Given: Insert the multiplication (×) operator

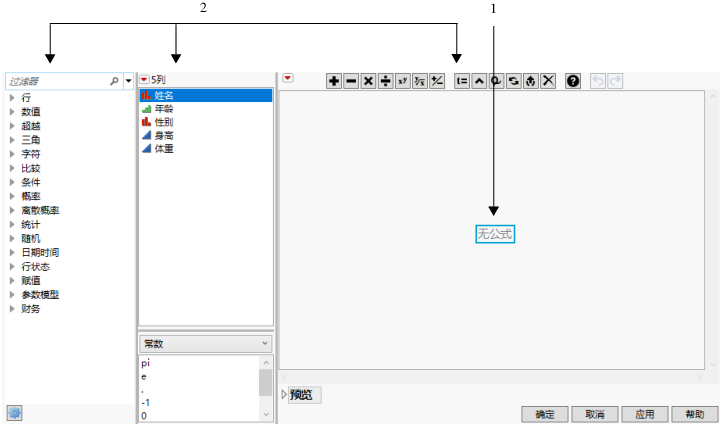Looking at the screenshot, I should coord(368,81).
